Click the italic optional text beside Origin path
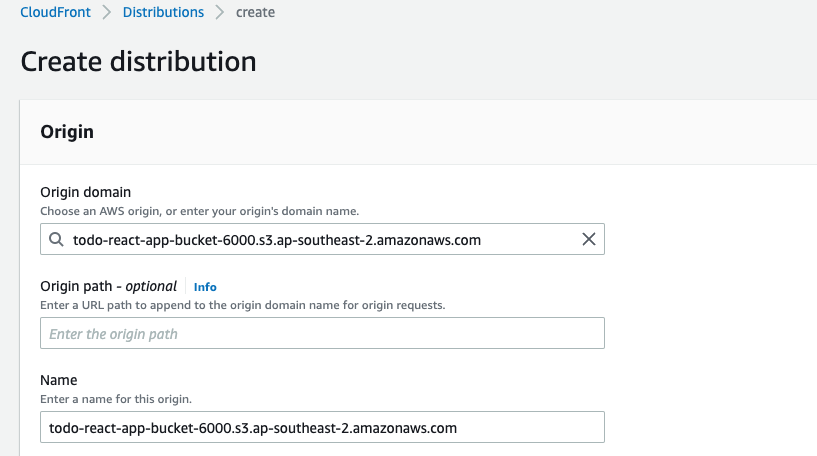Image resolution: width=817 pixels, height=456 pixels. coord(151,286)
